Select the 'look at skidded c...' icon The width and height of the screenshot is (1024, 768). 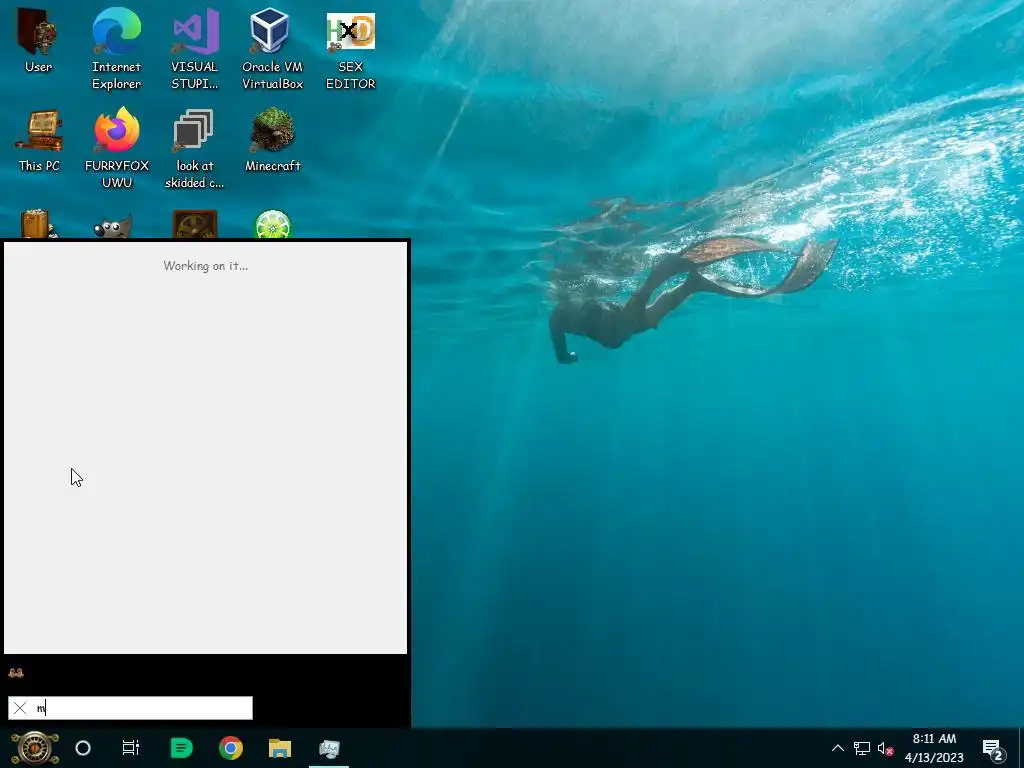pyautogui.click(x=194, y=148)
